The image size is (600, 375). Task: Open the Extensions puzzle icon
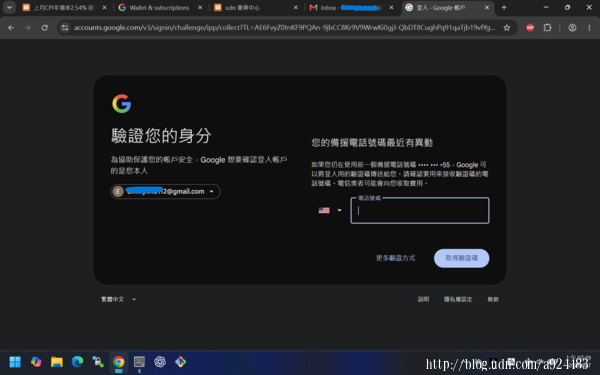point(548,28)
